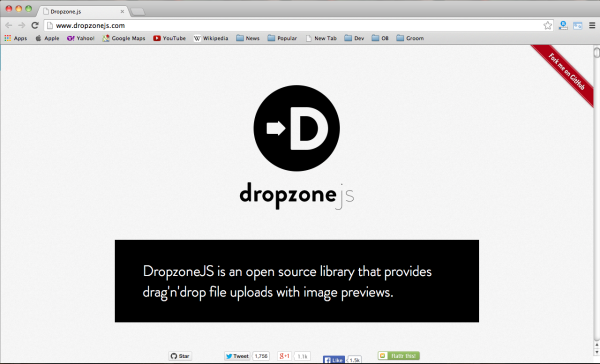Click the blue window extension icon in toolbar

pos(577,26)
